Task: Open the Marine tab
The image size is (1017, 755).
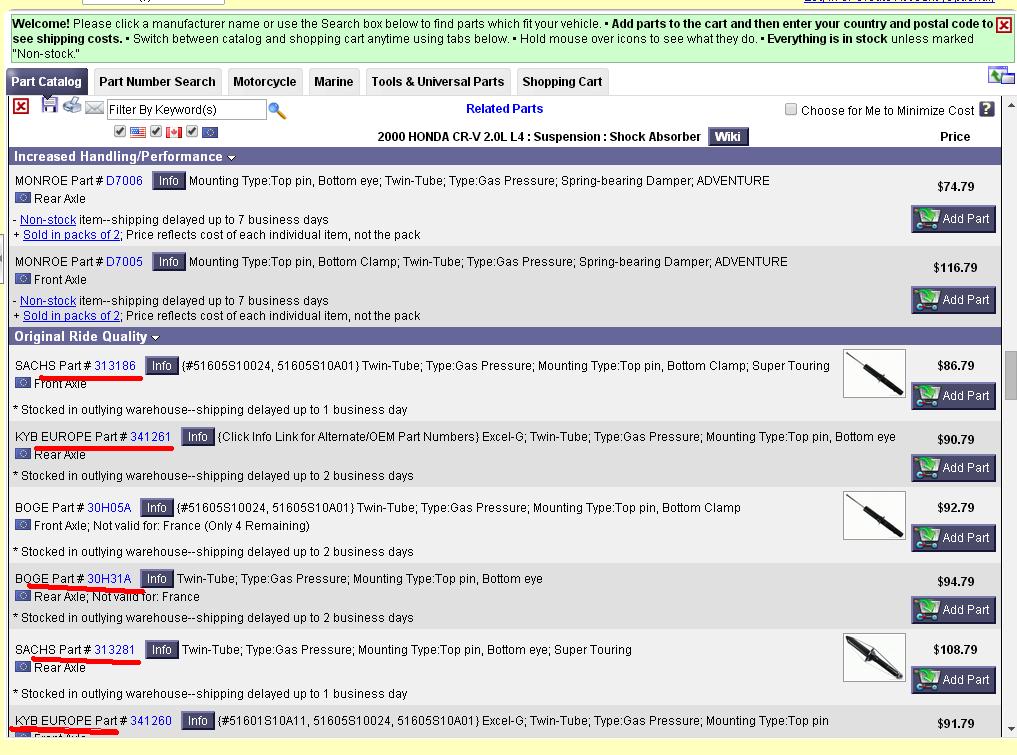Action: (333, 82)
